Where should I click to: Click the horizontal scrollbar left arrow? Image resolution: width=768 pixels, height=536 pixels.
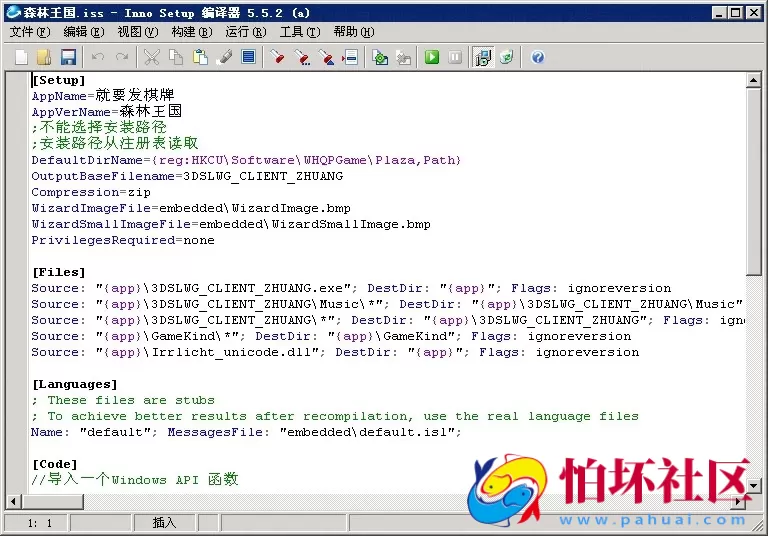point(13,500)
